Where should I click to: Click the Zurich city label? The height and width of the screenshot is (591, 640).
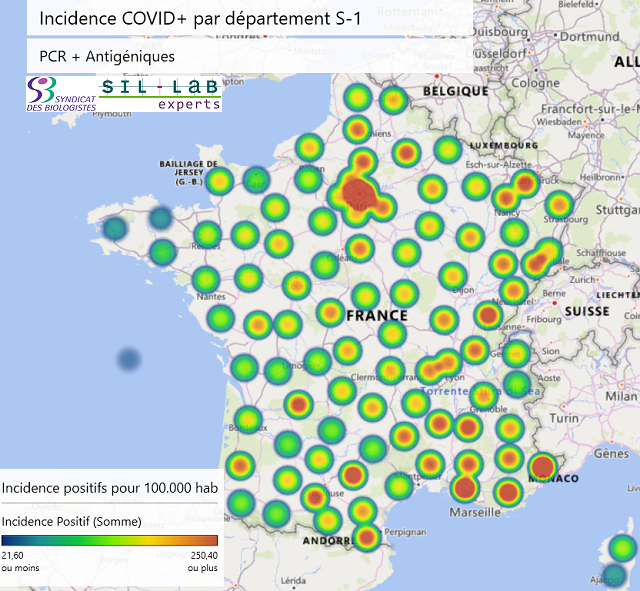coord(582,280)
